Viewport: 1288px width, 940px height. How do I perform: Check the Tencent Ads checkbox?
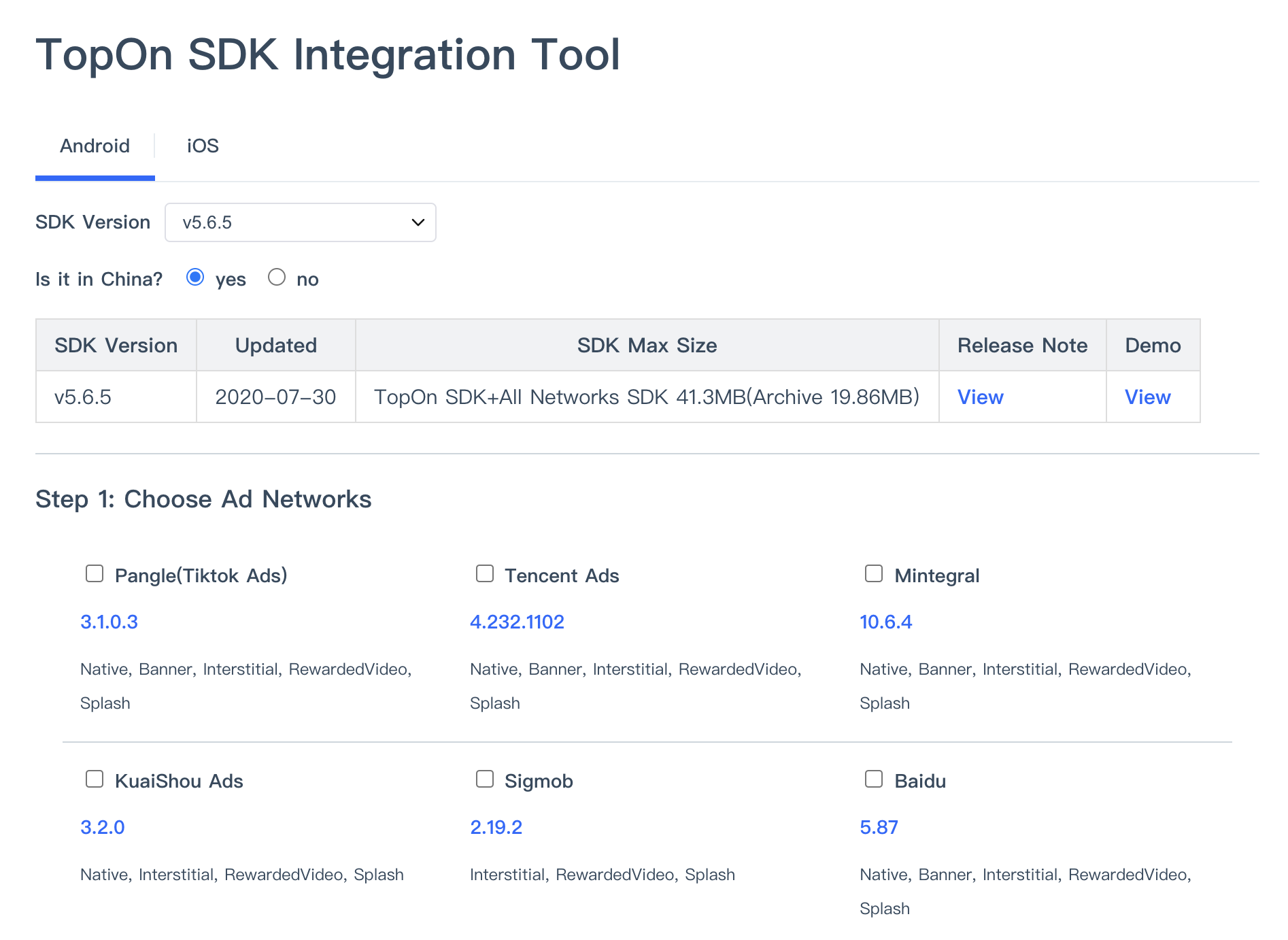pyautogui.click(x=485, y=574)
